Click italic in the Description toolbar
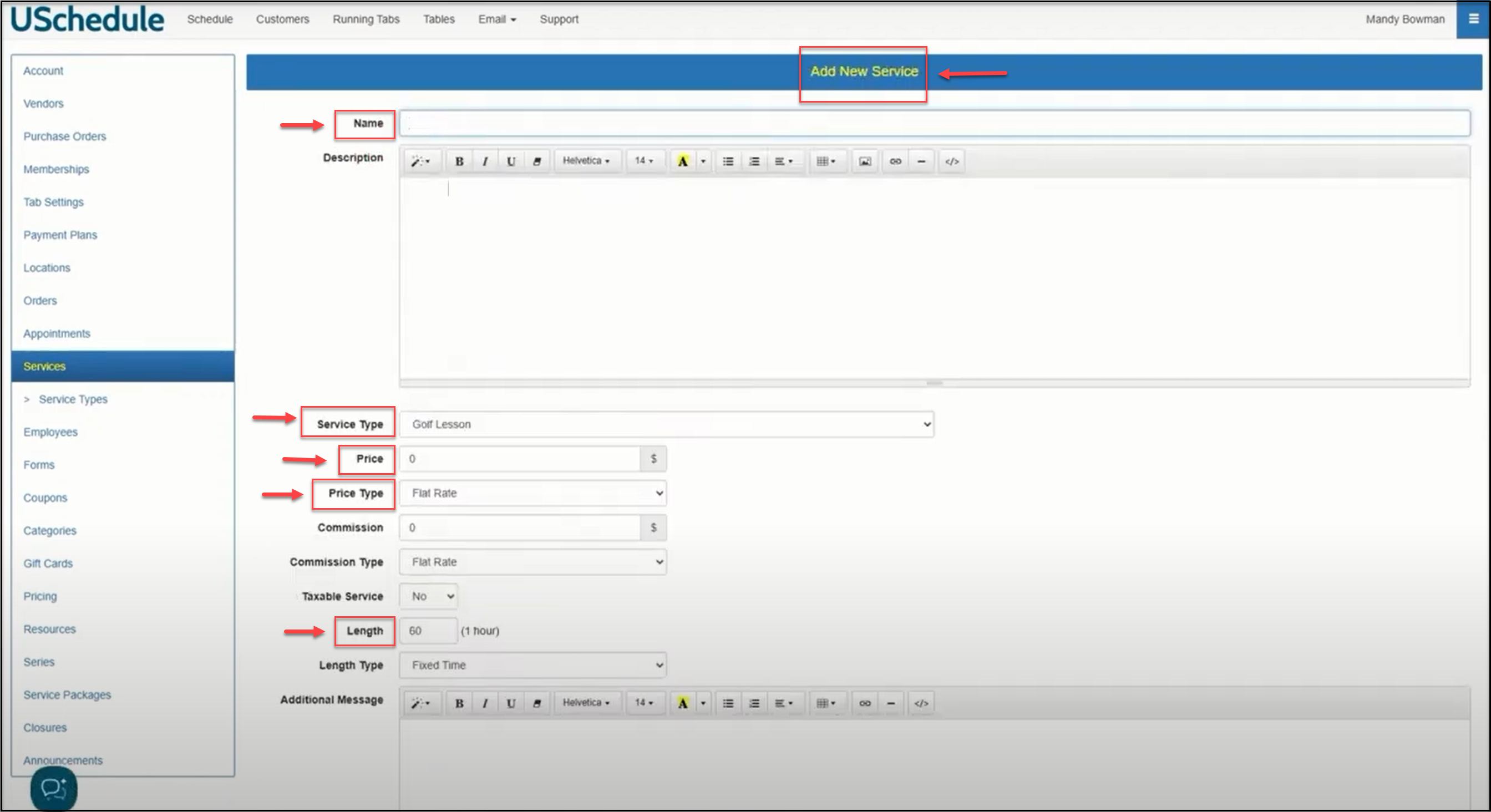This screenshot has height=812, width=1491. 485,161
